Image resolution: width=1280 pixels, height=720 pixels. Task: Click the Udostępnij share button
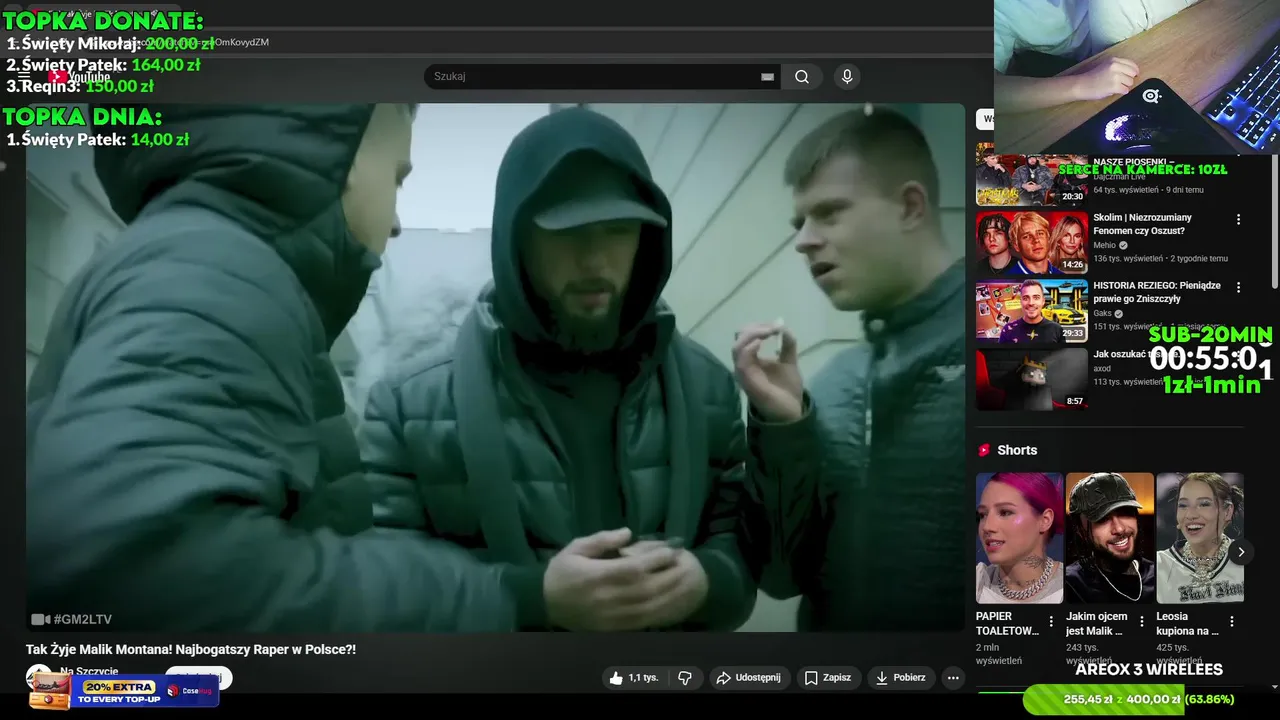click(x=750, y=678)
